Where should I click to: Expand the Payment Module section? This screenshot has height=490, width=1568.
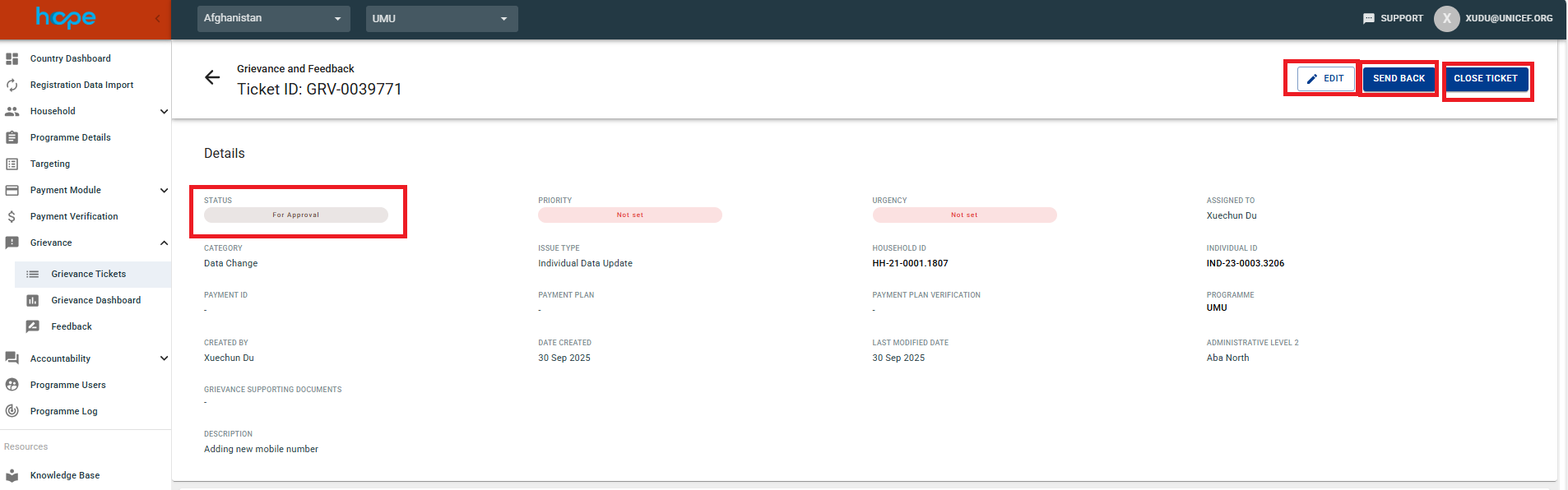(x=164, y=190)
